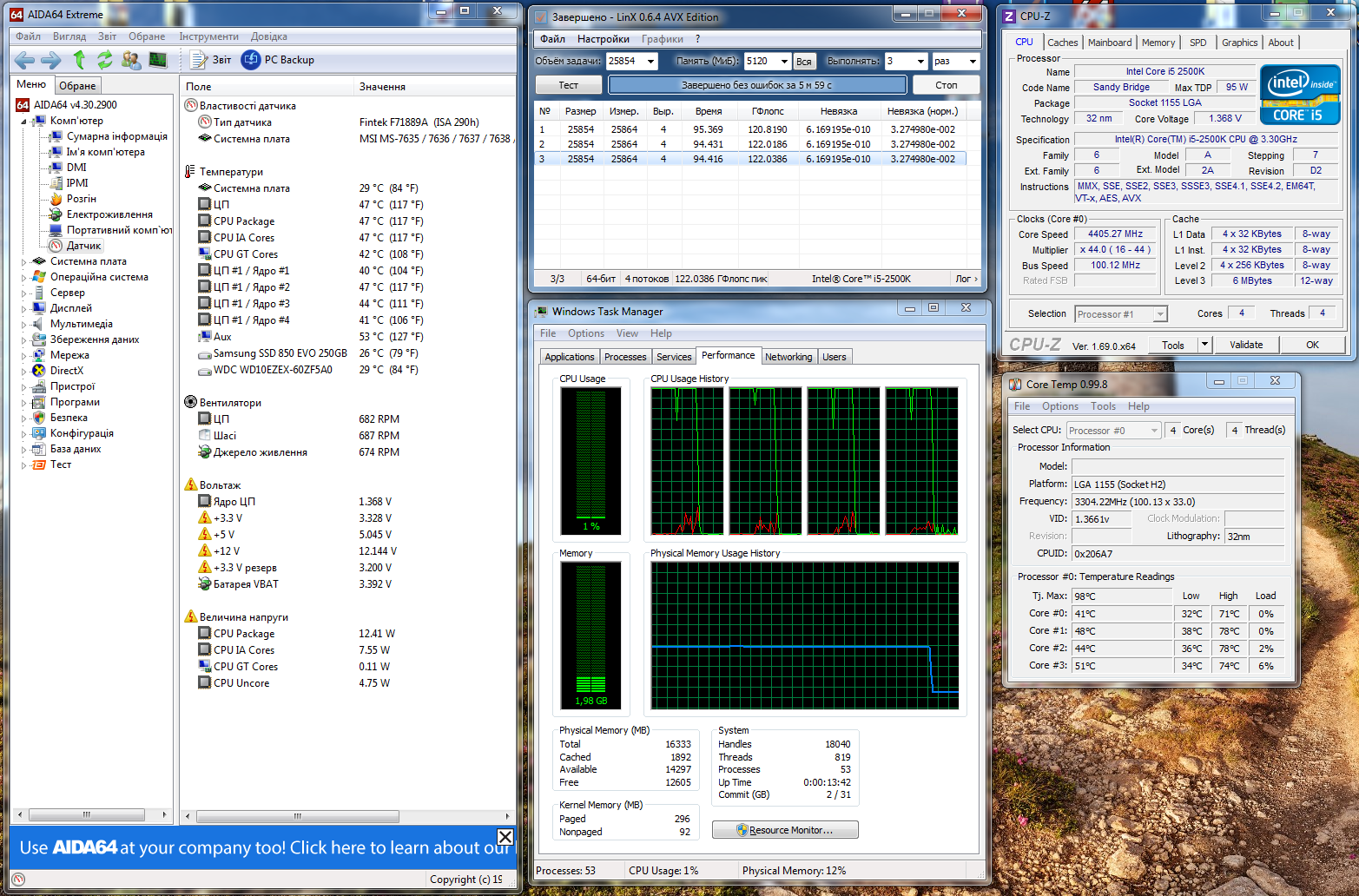Select the База даних category in tree

66,449
